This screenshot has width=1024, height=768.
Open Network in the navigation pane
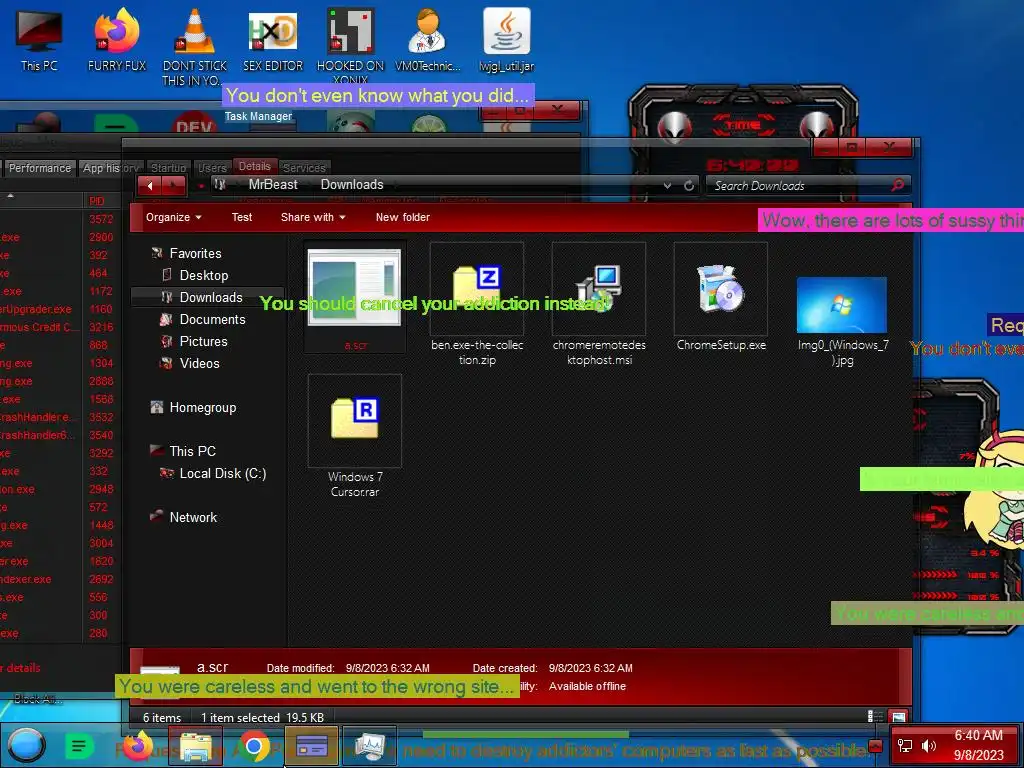tap(193, 517)
